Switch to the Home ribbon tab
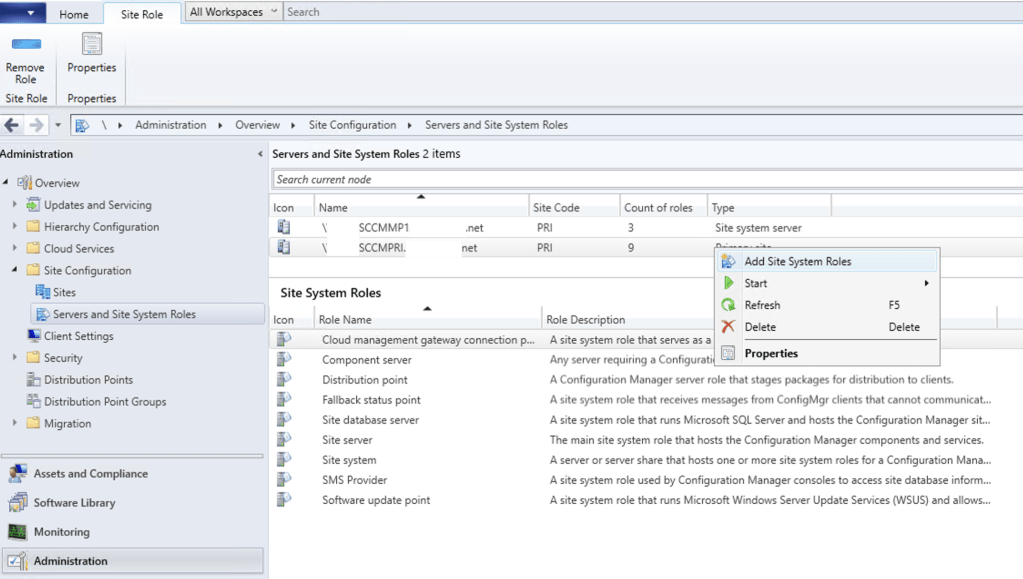This screenshot has width=1023, height=579. tap(73, 14)
